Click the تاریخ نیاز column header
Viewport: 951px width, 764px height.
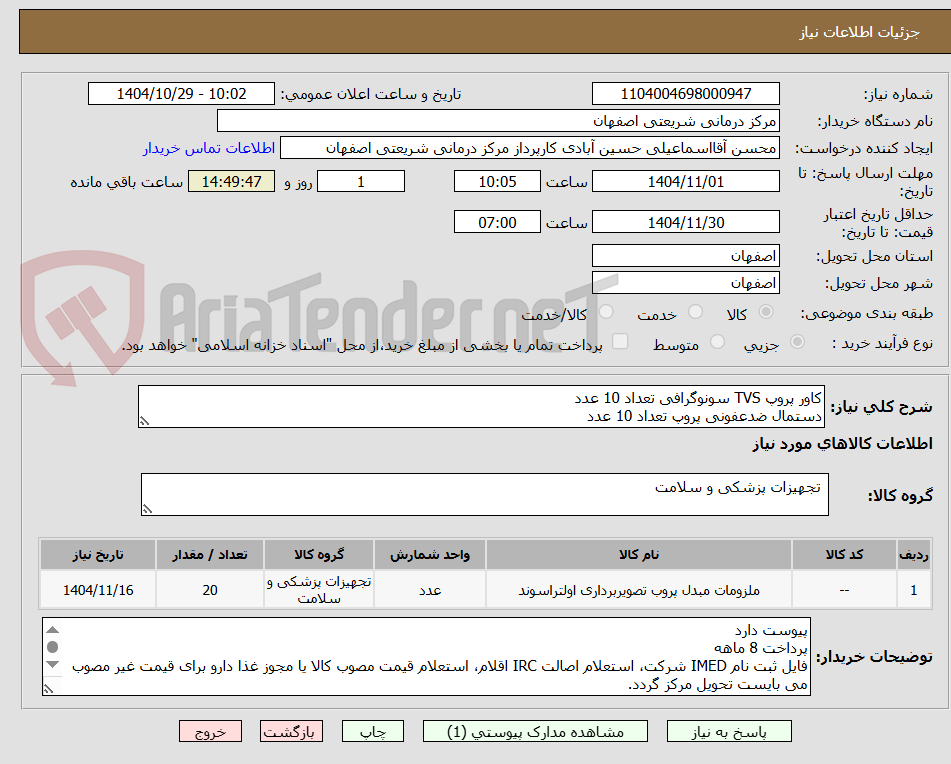point(98,555)
